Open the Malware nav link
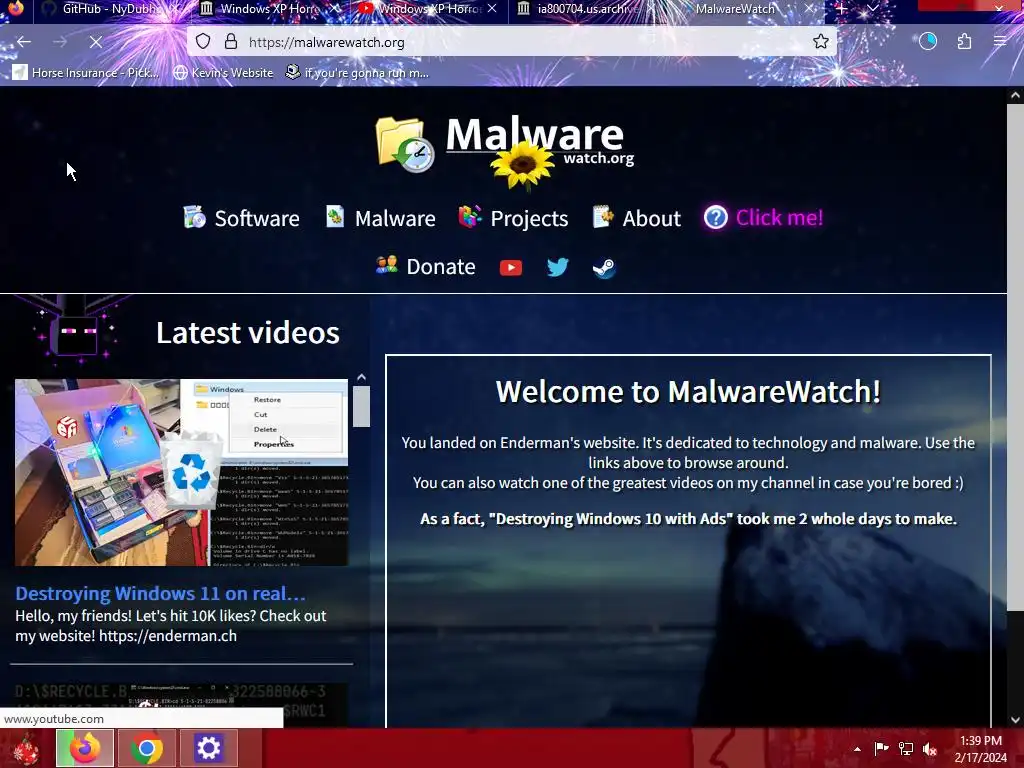The height and width of the screenshot is (768, 1024). [380, 217]
